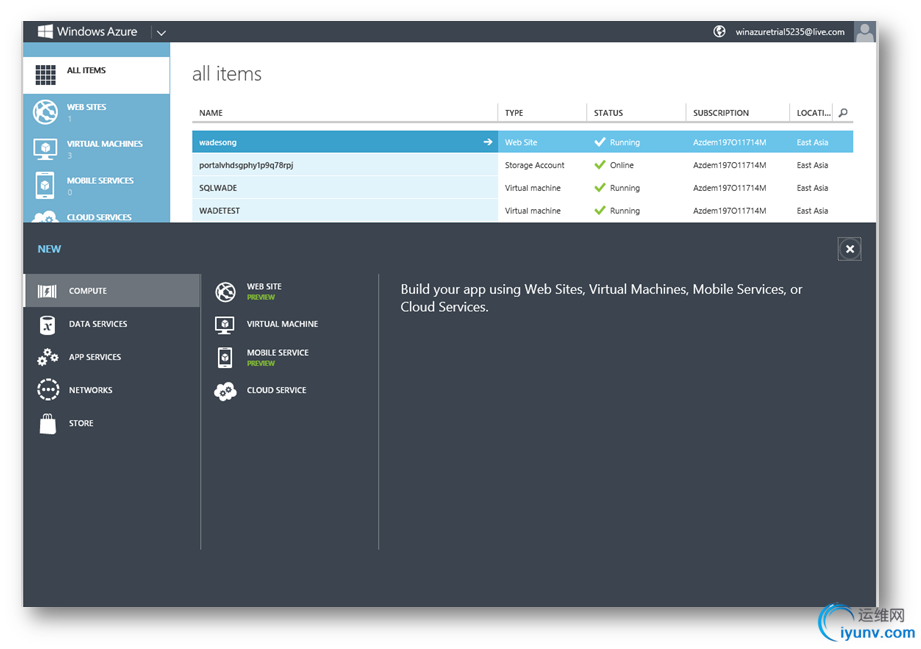Click the new Cloud Service cloud icon
The height and width of the screenshot is (649, 921).
(225, 391)
